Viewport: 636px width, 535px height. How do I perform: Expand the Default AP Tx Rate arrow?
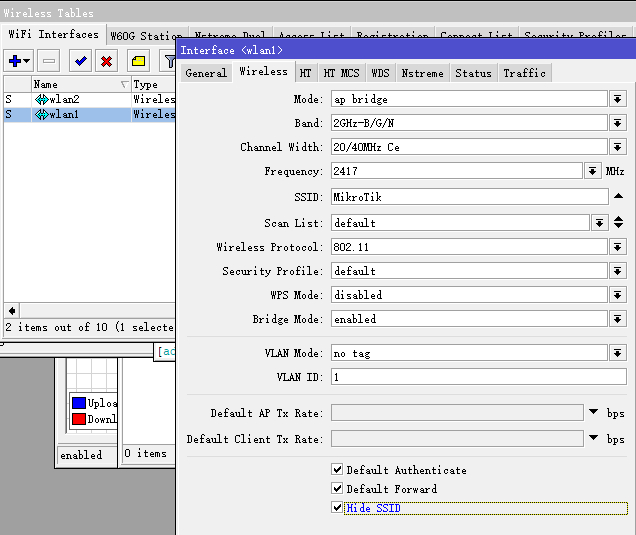(593, 413)
